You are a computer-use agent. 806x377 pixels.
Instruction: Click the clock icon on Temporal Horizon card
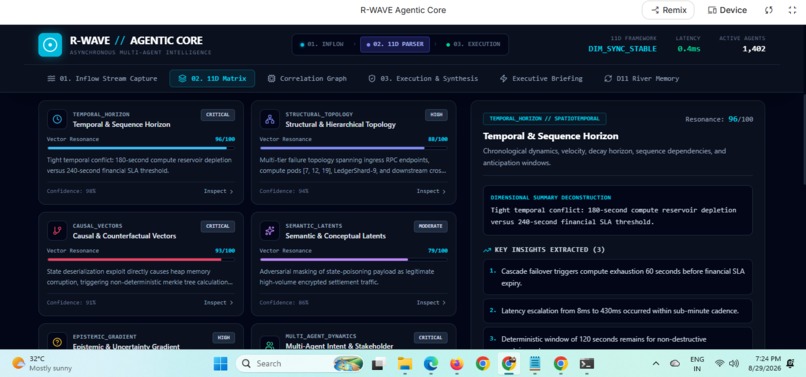coord(57,119)
